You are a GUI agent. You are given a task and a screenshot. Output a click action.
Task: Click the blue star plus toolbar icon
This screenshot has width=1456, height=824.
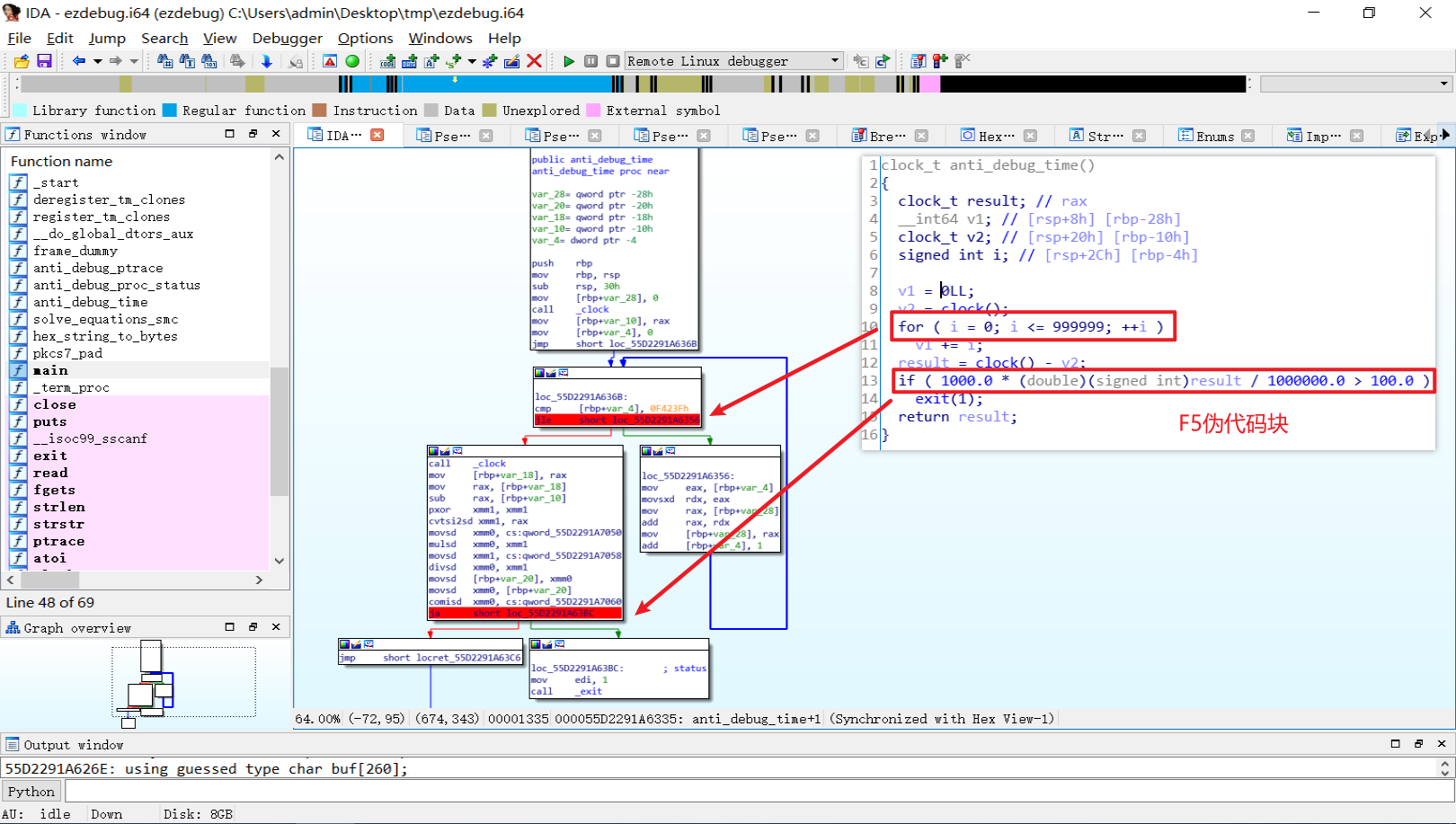490,61
